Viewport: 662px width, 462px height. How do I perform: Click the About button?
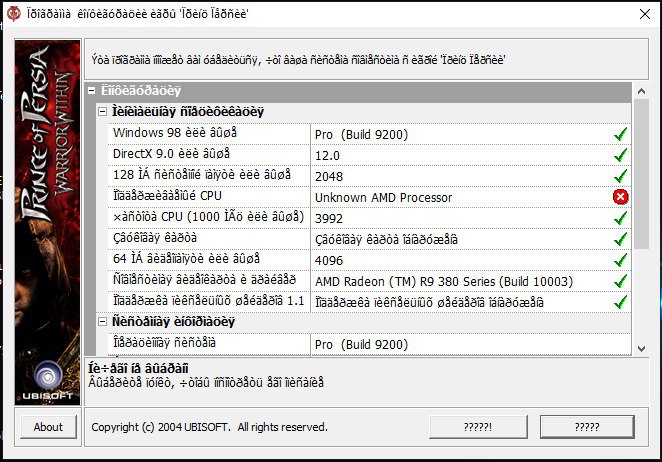pos(48,427)
